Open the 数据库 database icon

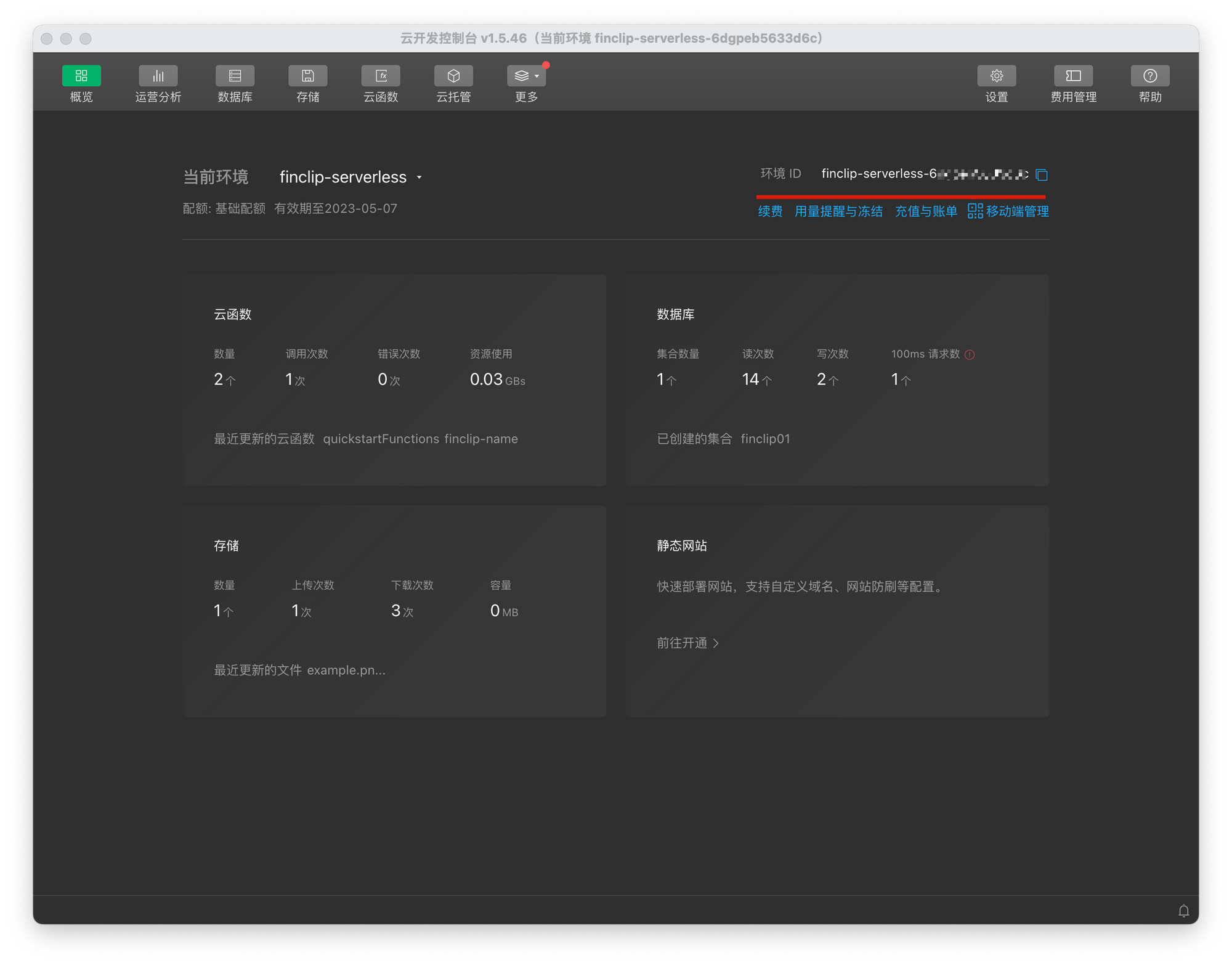coord(235,76)
